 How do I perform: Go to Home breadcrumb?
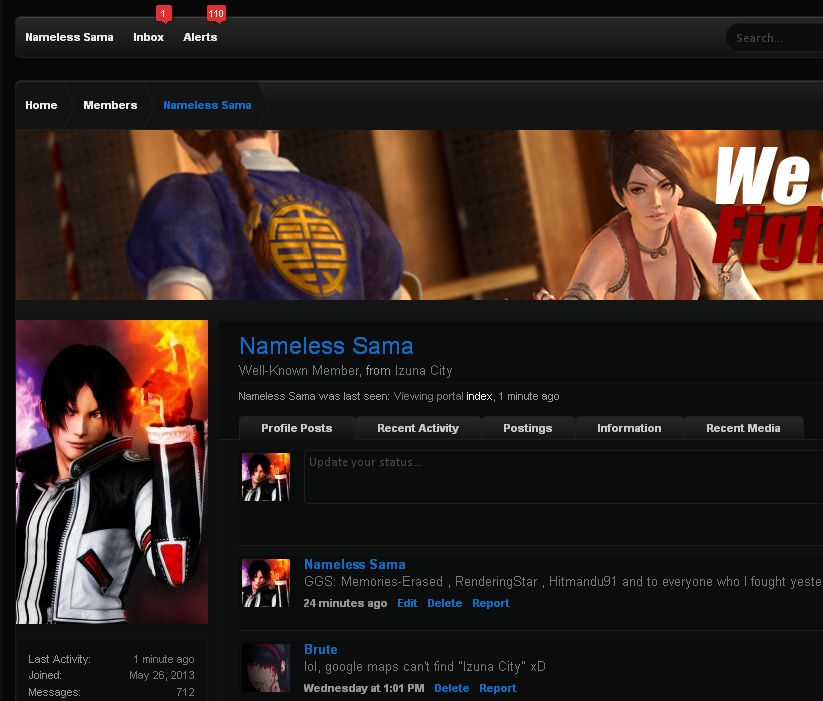(41, 105)
